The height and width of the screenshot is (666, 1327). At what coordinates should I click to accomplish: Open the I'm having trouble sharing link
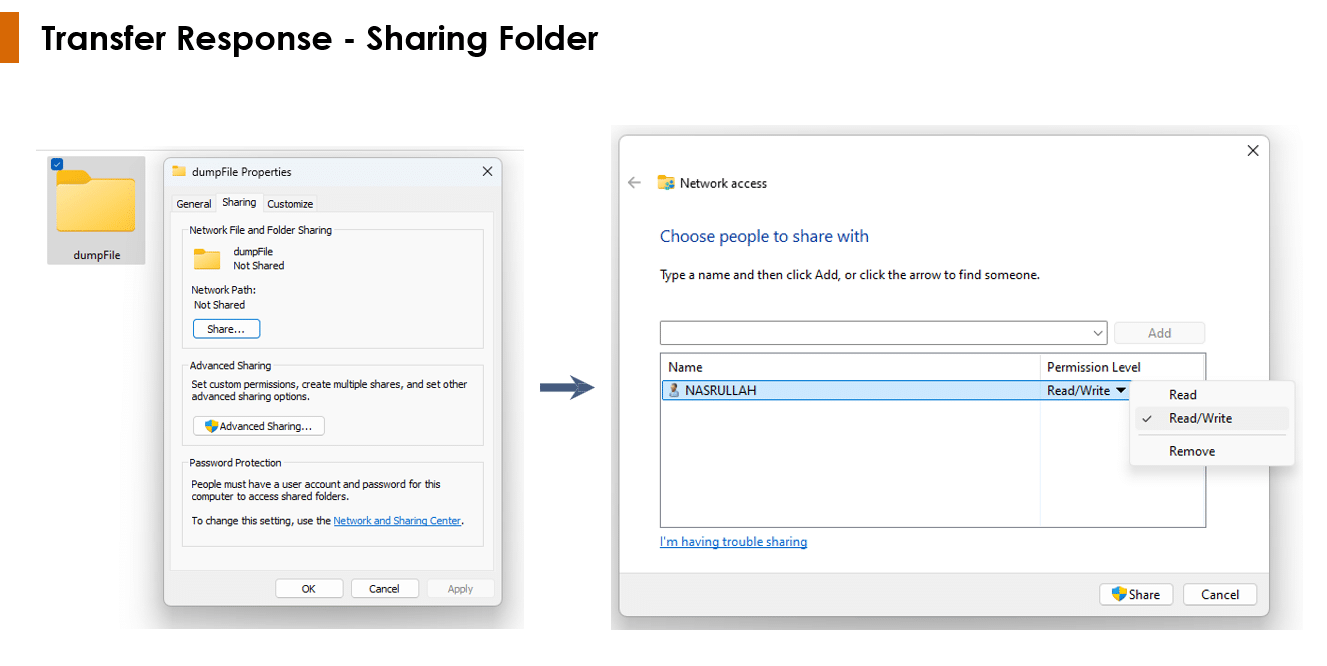[733, 542]
